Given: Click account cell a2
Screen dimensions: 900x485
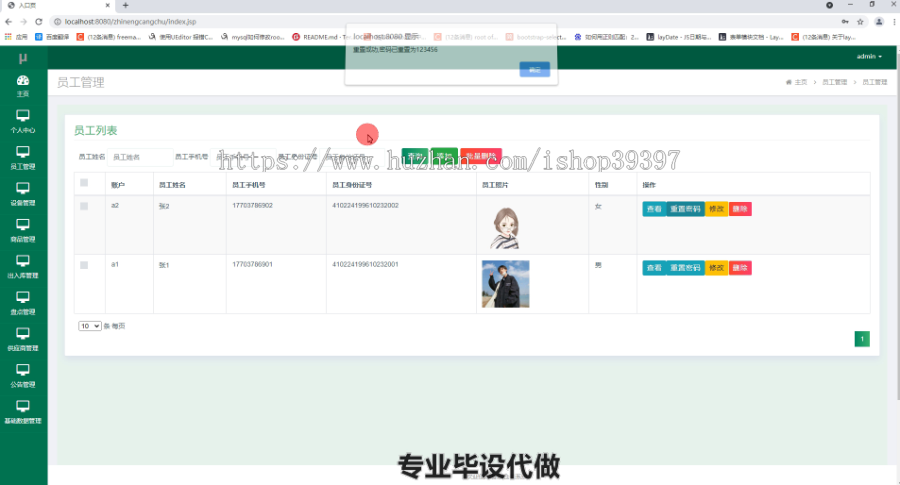Looking at the screenshot, I should click(x=115, y=205).
